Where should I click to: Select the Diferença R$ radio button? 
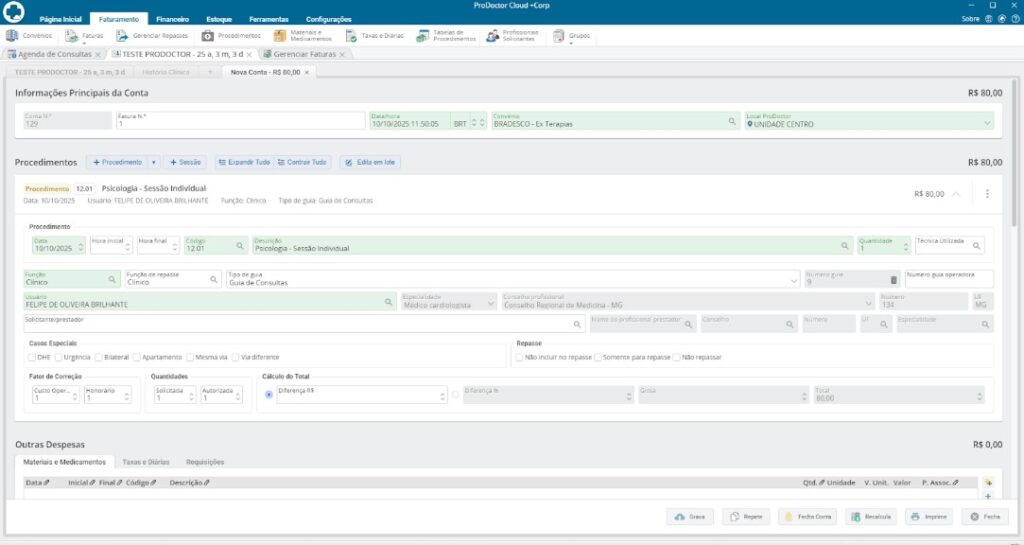click(269, 395)
